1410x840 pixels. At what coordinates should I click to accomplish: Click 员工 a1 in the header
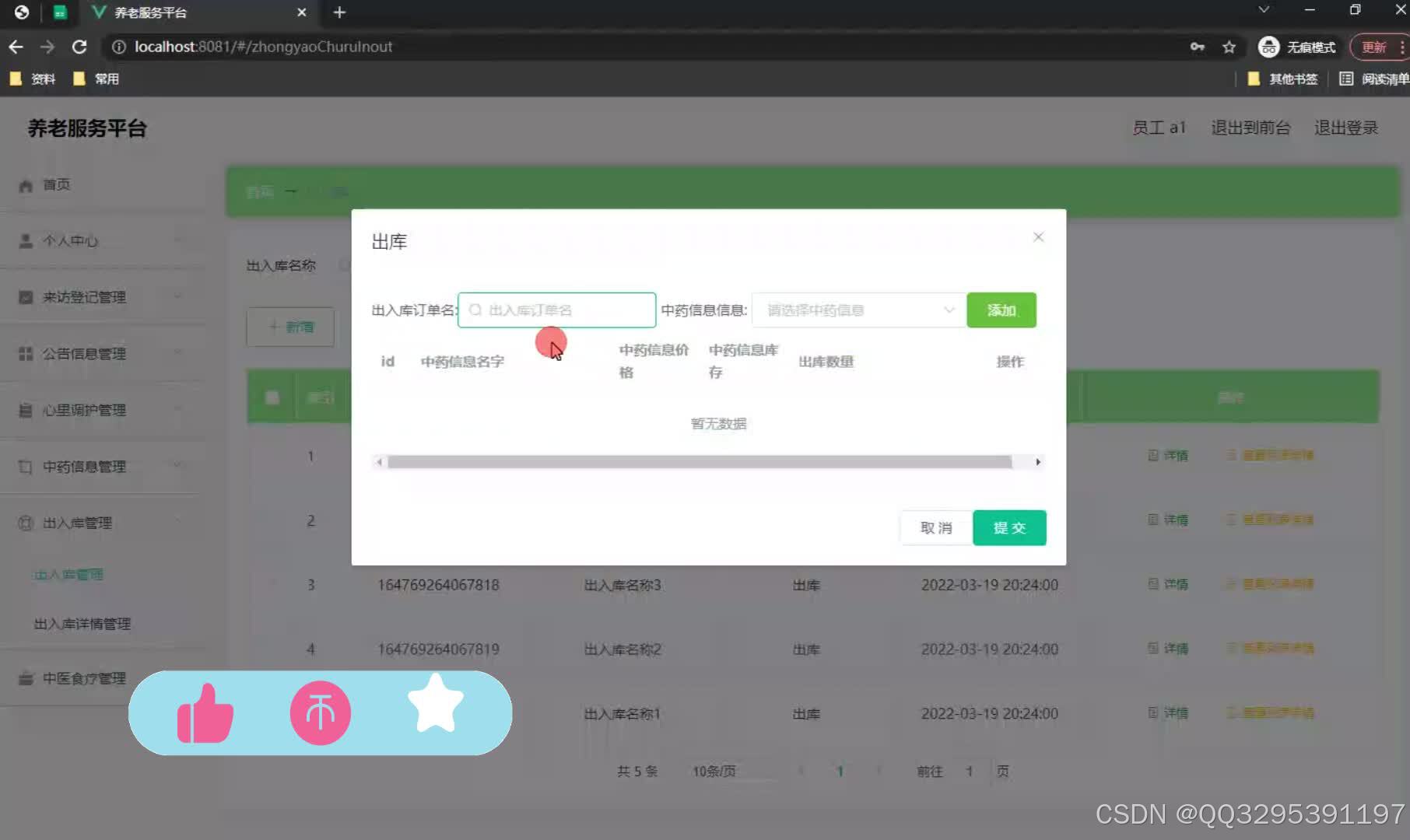tap(1159, 128)
